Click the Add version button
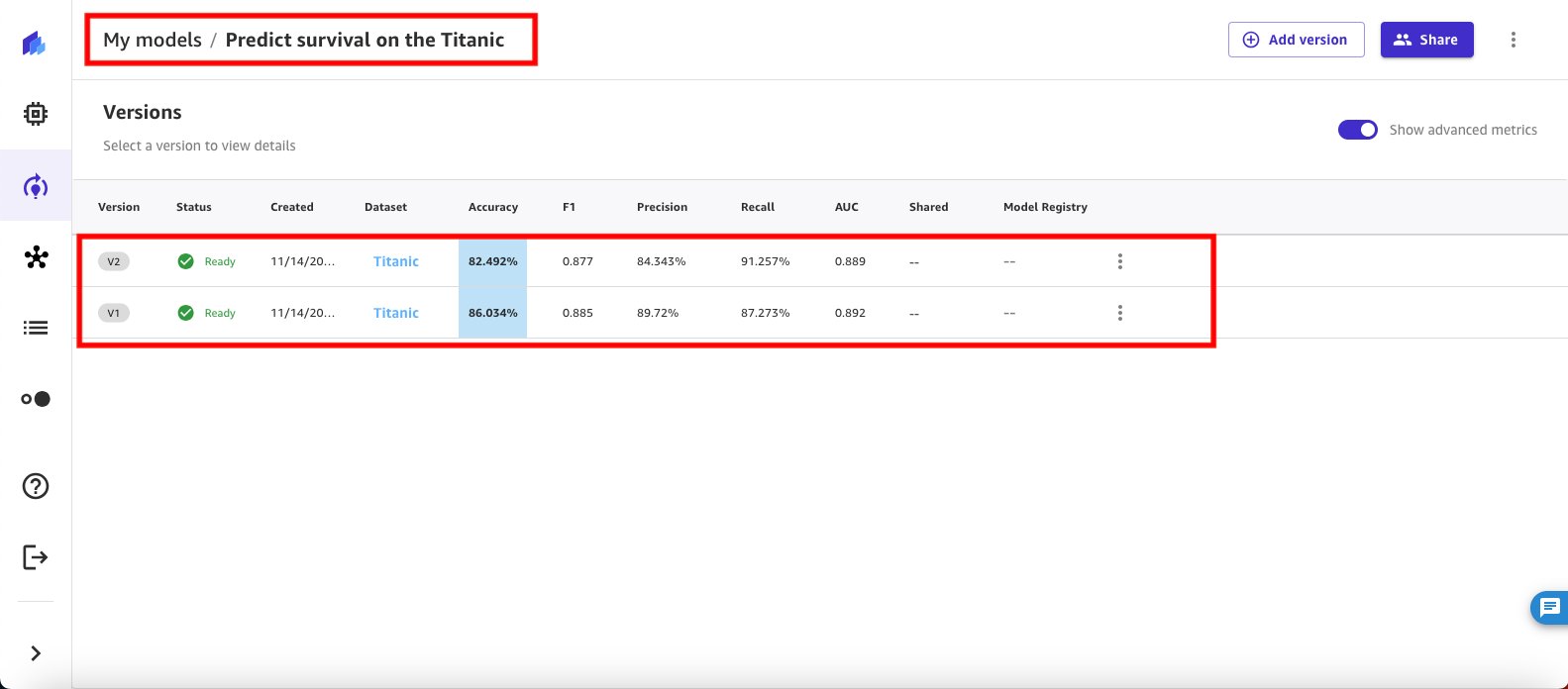 1296,40
